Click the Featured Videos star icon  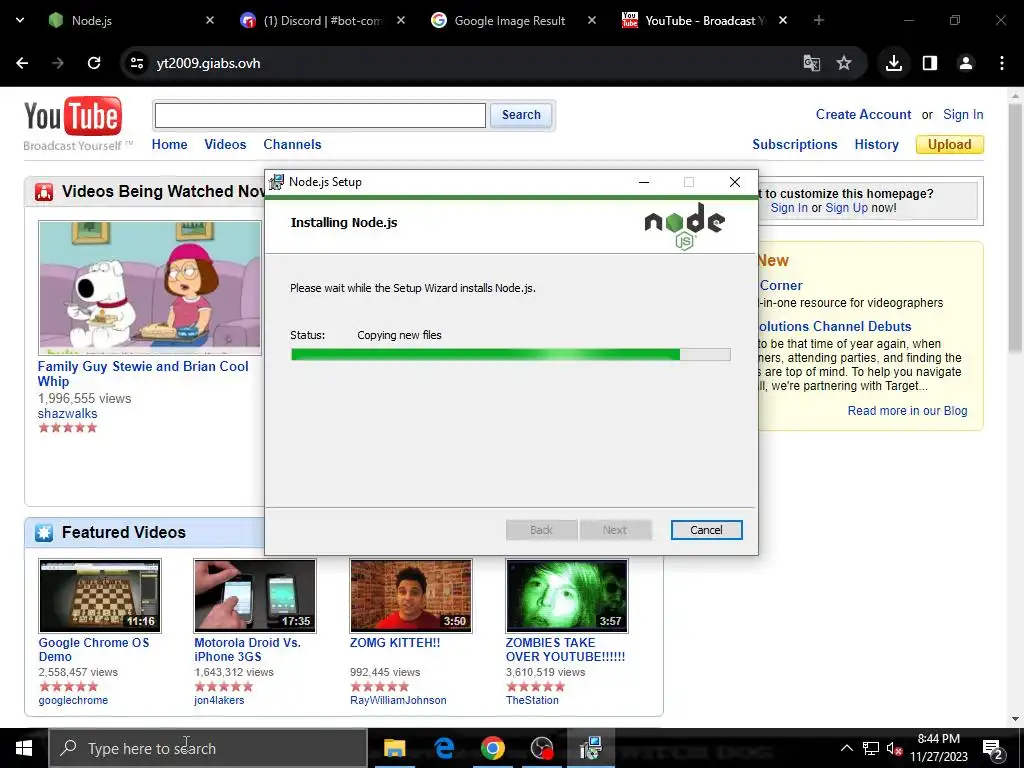(44, 532)
